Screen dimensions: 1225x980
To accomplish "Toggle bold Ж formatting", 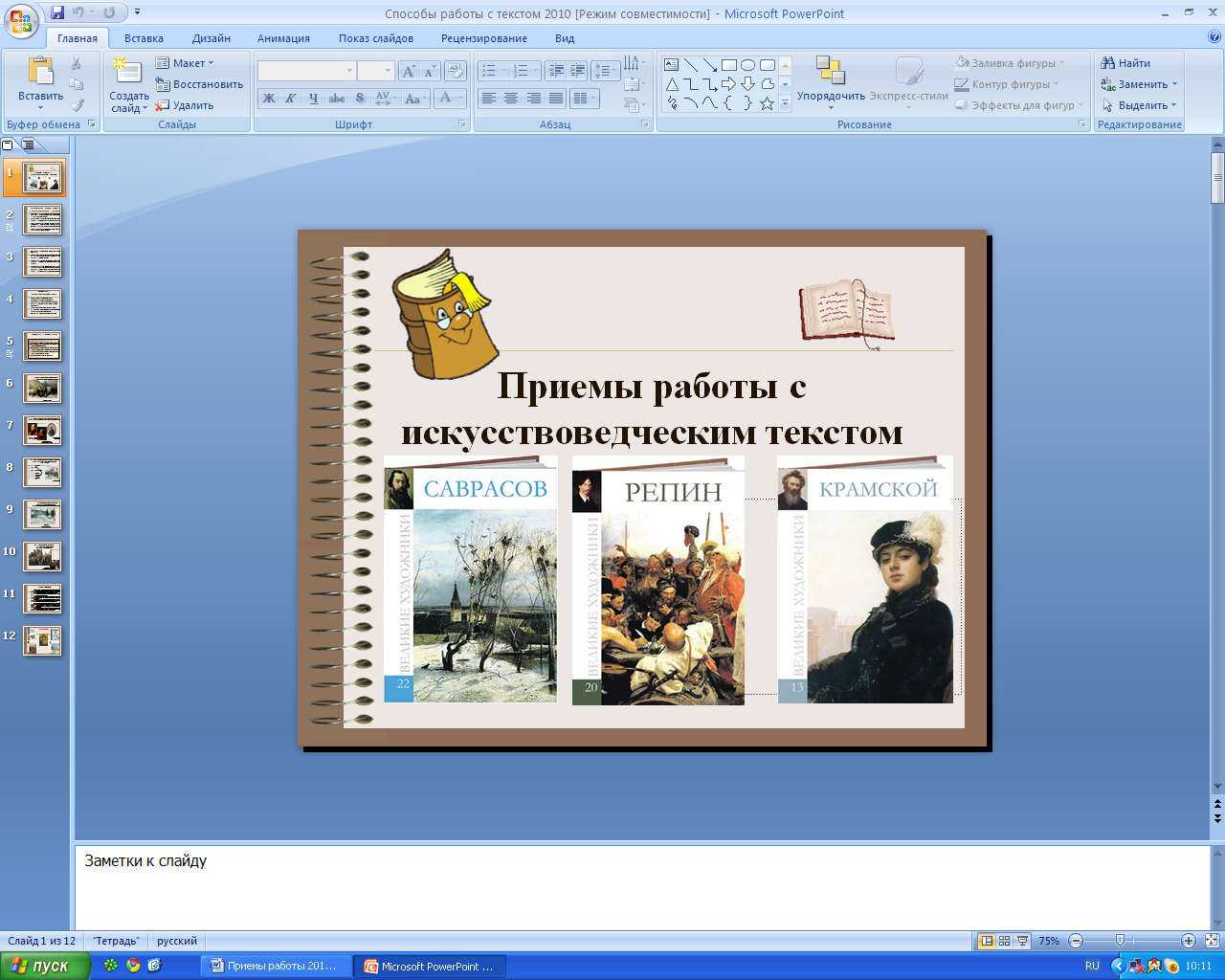I will [269, 98].
